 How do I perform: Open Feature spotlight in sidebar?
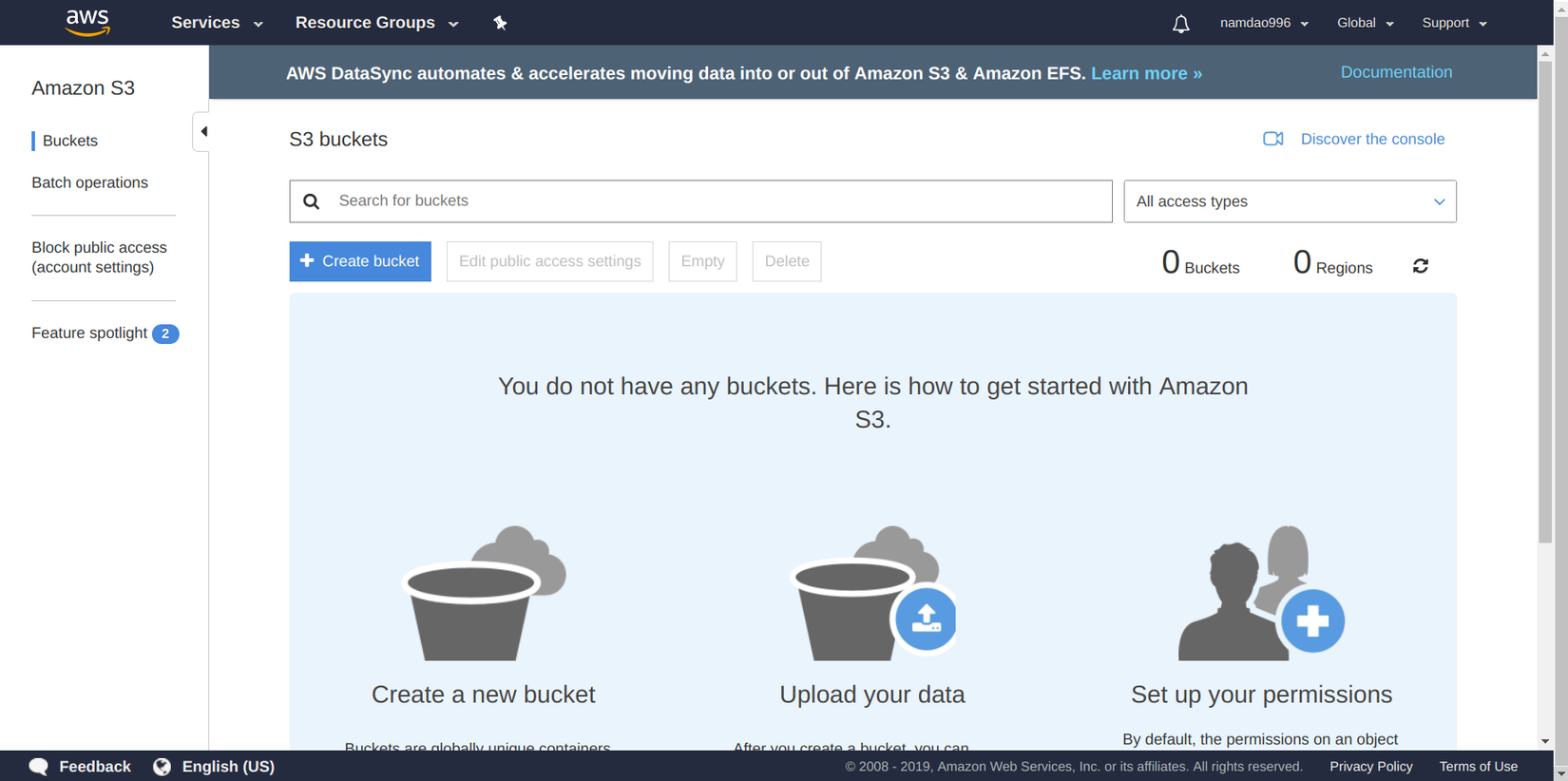[x=89, y=333]
